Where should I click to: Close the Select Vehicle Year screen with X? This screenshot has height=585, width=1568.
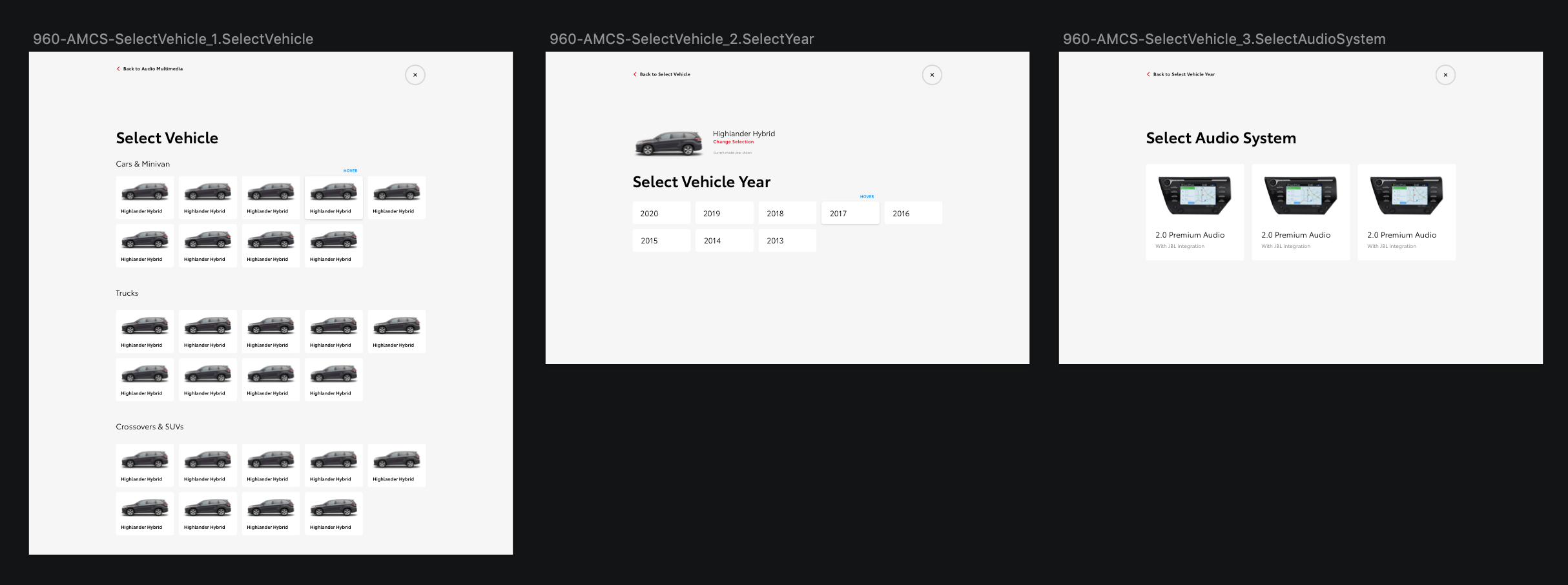932,75
